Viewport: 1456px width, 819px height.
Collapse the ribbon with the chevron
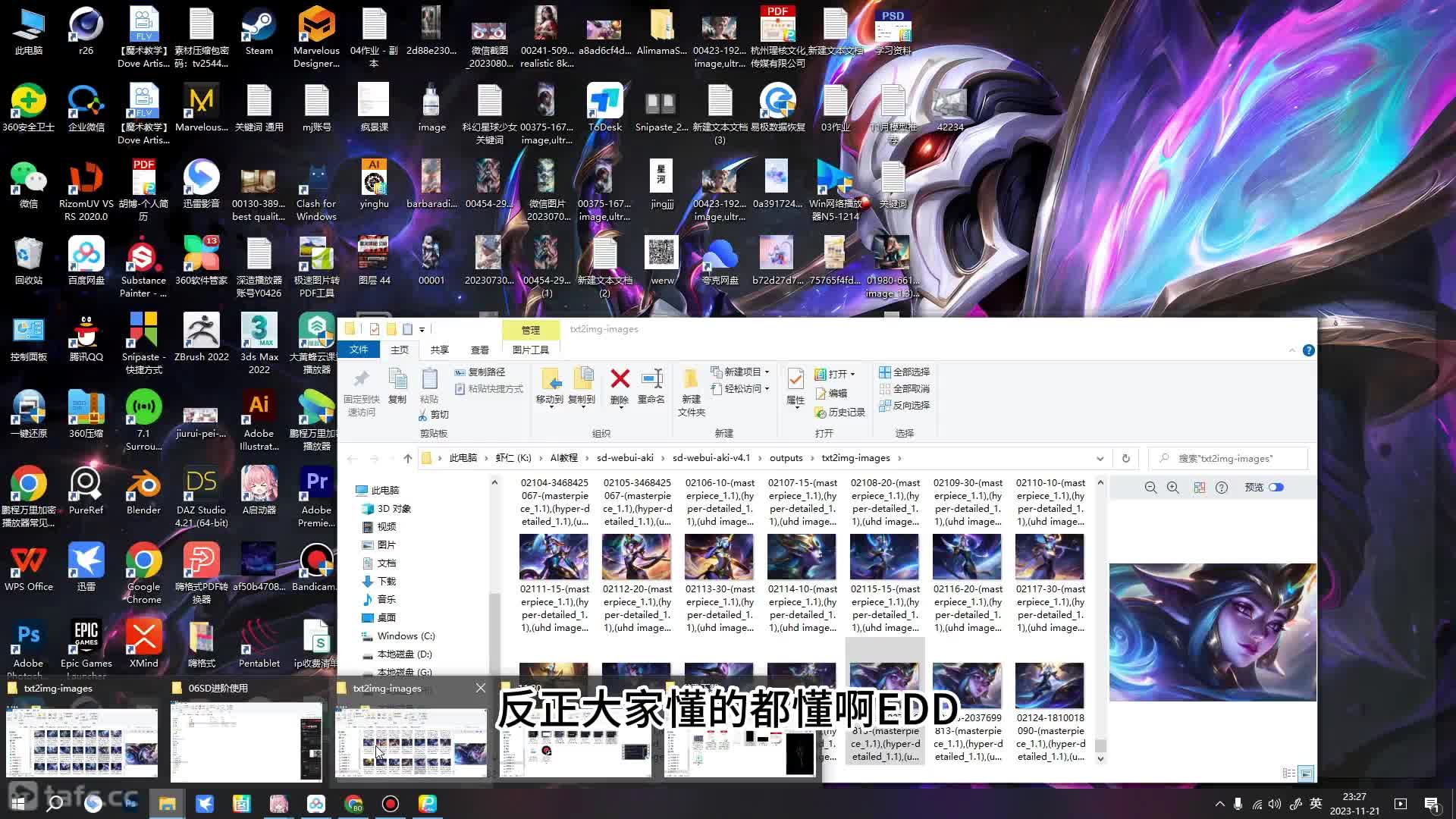pos(1292,350)
